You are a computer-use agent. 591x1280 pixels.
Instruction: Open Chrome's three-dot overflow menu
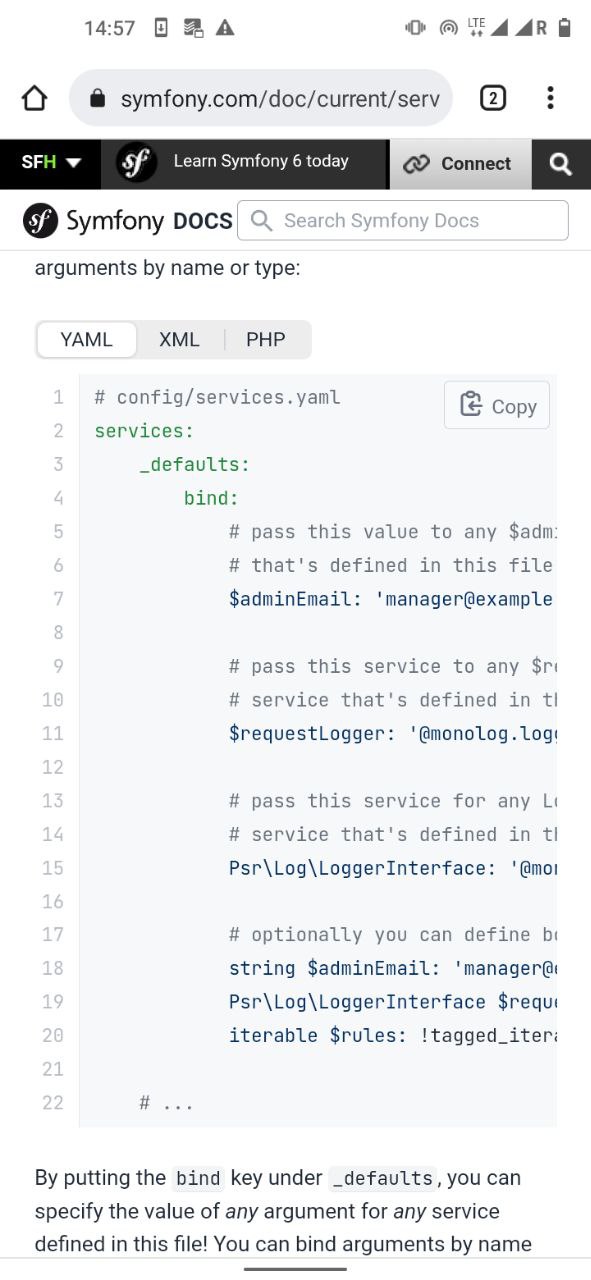point(550,98)
